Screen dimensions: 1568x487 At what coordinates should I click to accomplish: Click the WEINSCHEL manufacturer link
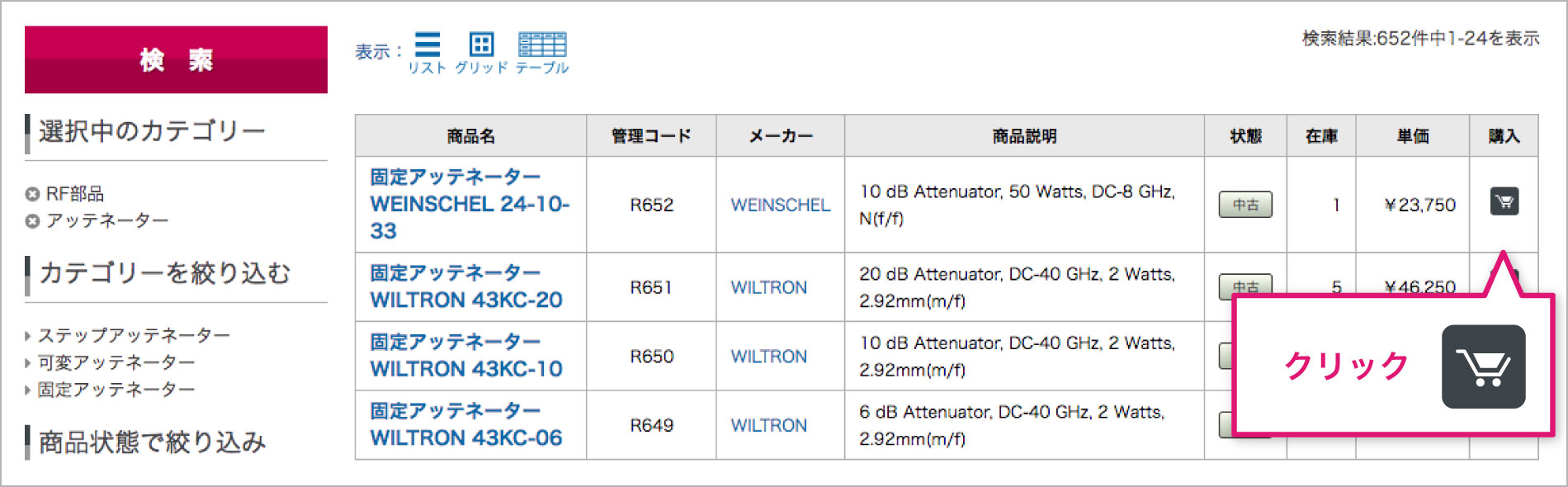780,205
